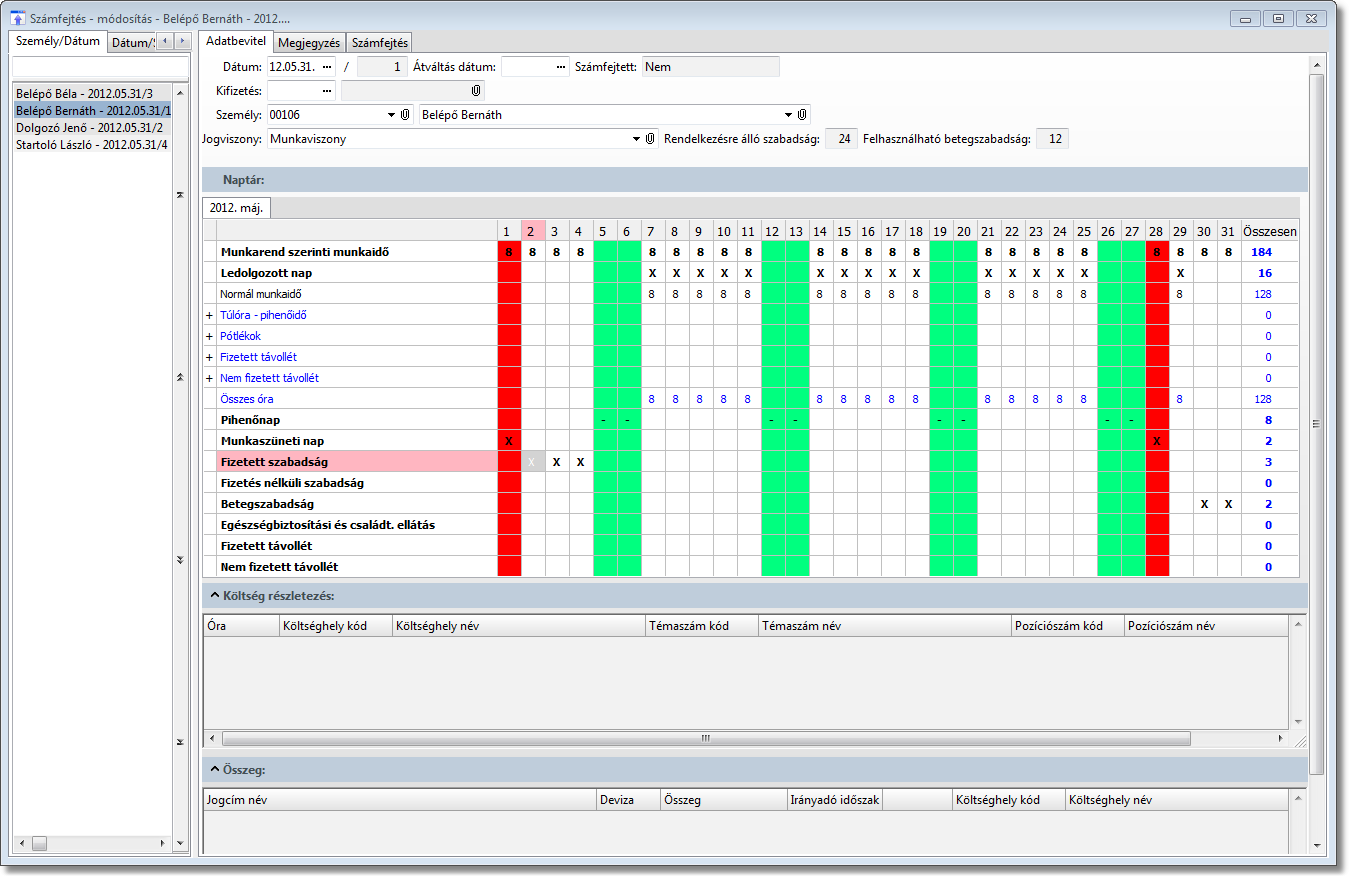The height and width of the screenshot is (878, 1349).
Task: Select Dolgozó Jenő - 2012.05.31/2 in list
Action: 90,128
